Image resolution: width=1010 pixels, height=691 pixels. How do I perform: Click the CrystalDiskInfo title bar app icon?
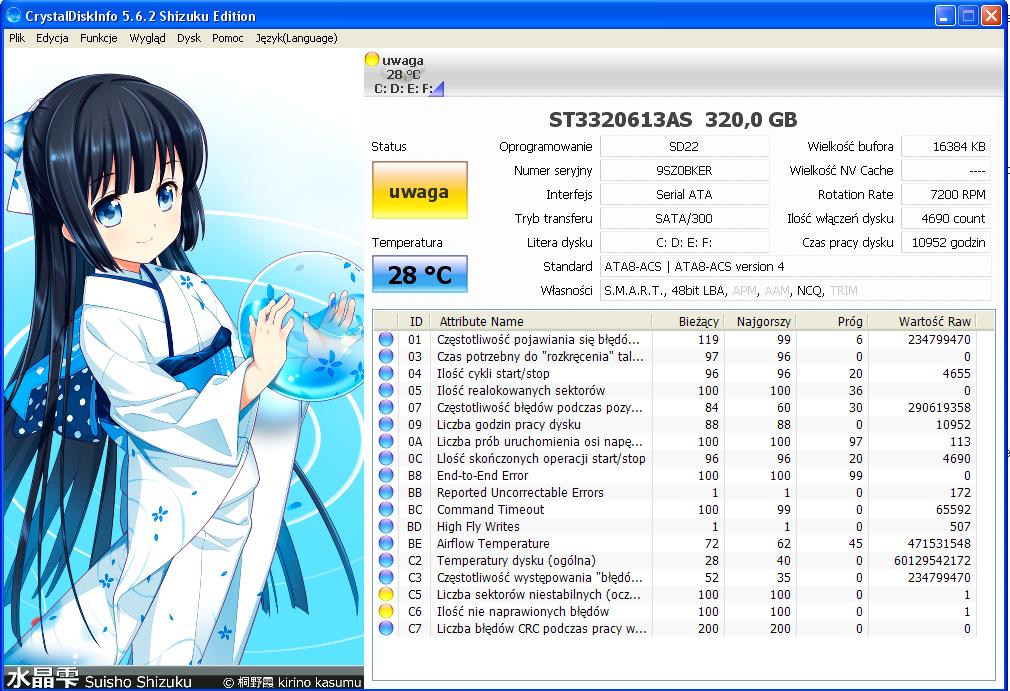[x=13, y=15]
